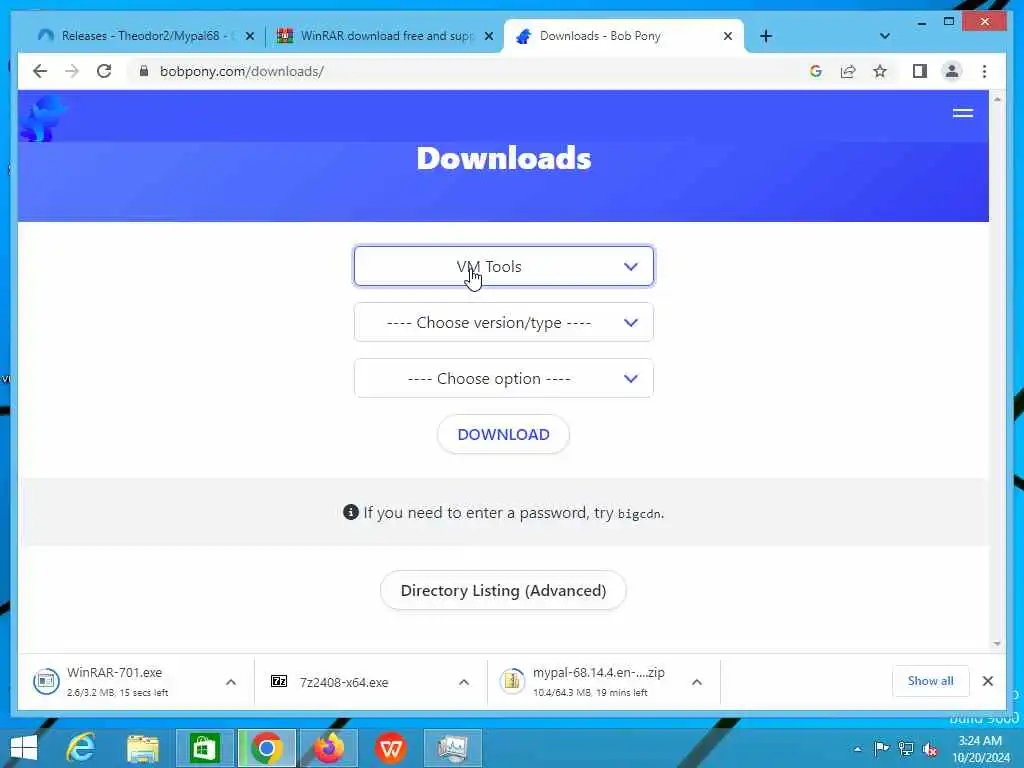Open a new tab with the plus button
This screenshot has height=768, width=1024.
[766, 36]
